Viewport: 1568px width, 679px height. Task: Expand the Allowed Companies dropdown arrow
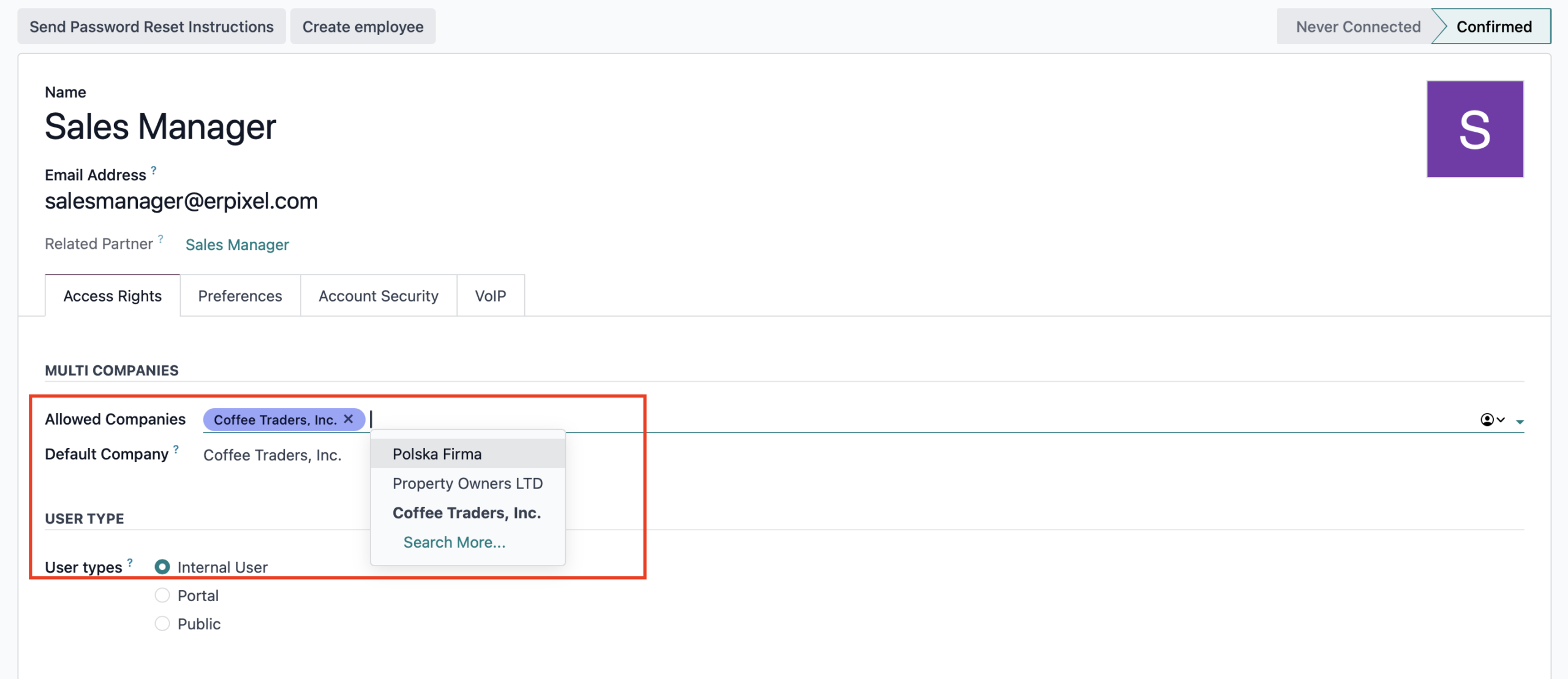click(1520, 421)
